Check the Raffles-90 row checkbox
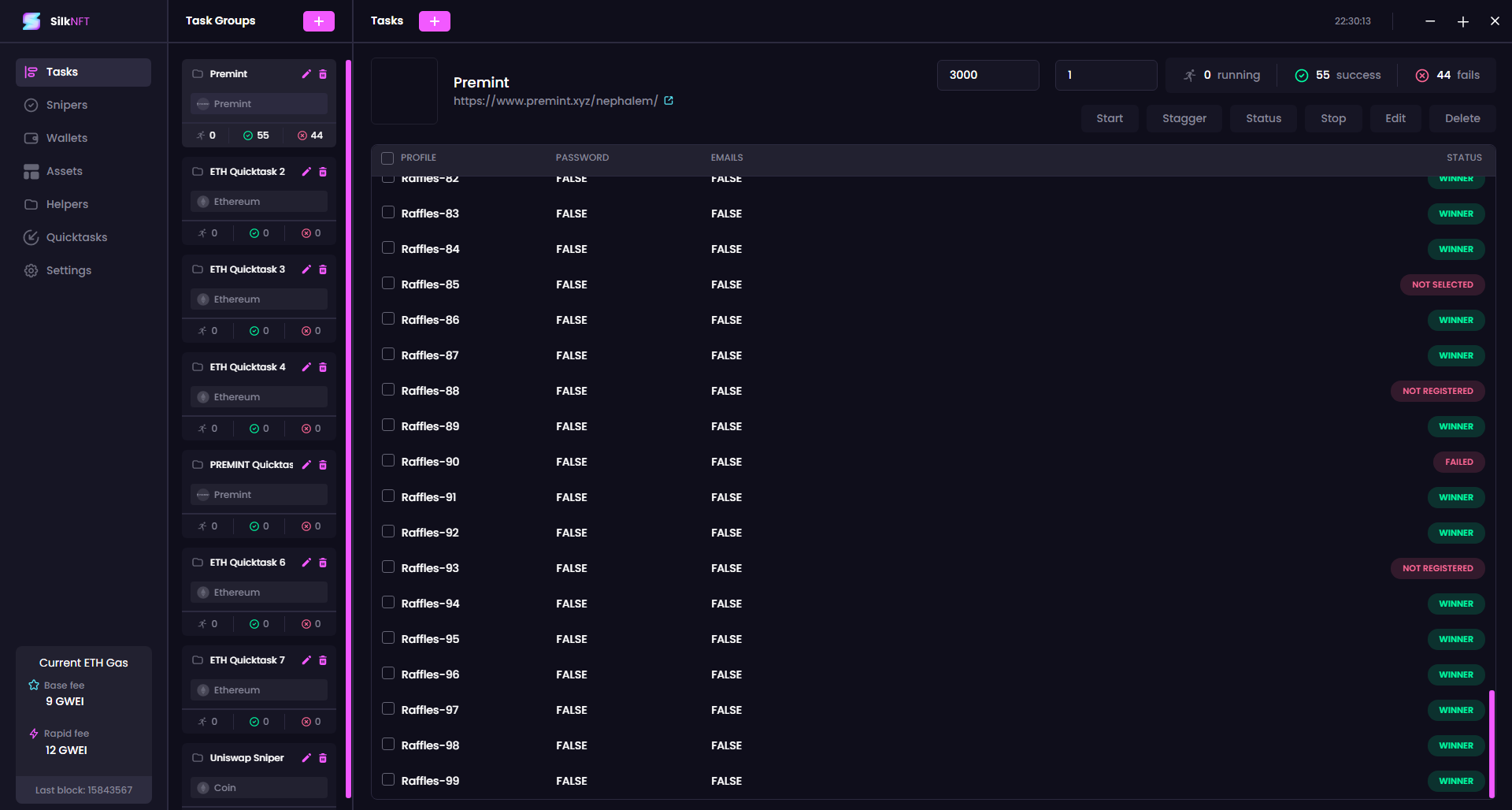The width and height of the screenshot is (1512, 810). click(388, 461)
